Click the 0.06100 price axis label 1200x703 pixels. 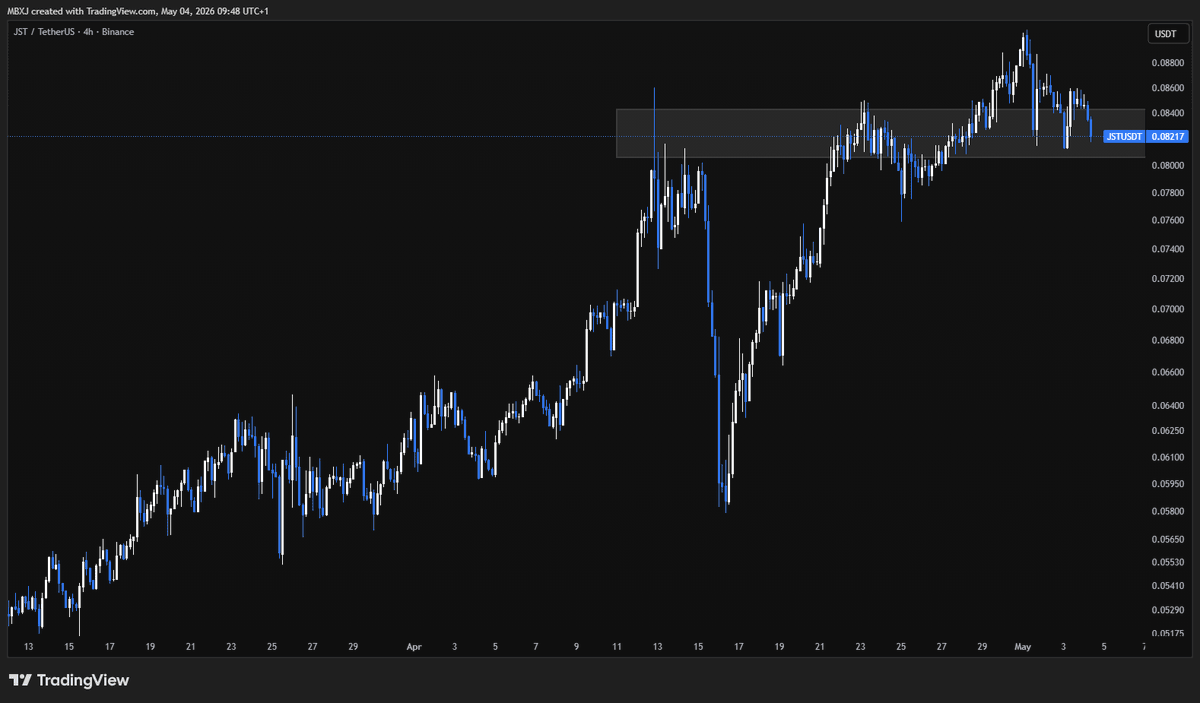[x=1166, y=457]
